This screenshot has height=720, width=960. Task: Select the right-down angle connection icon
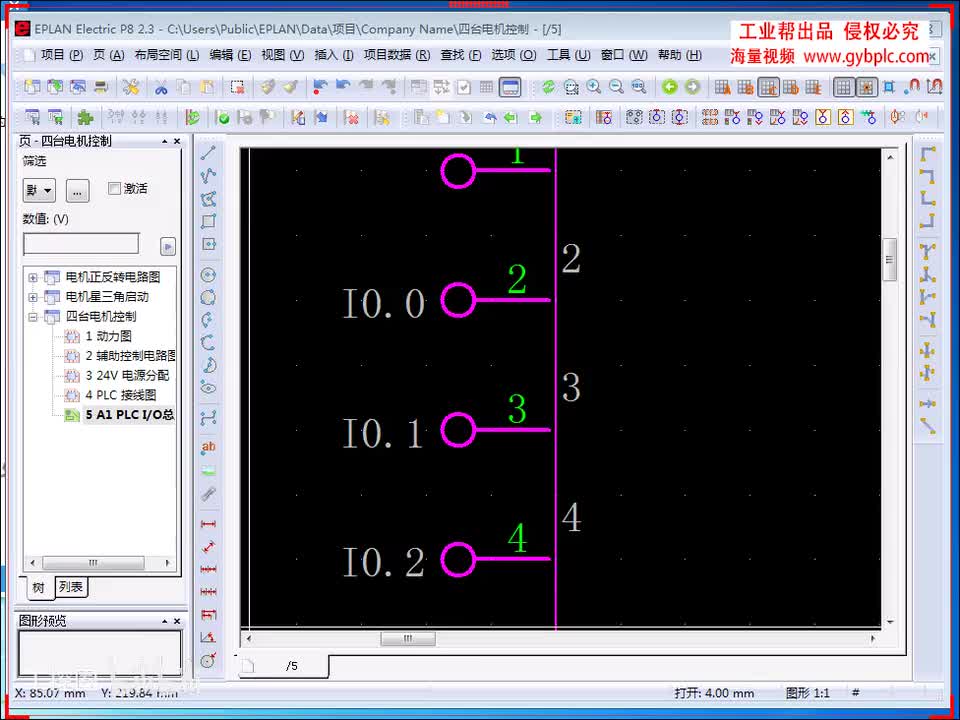(928, 153)
